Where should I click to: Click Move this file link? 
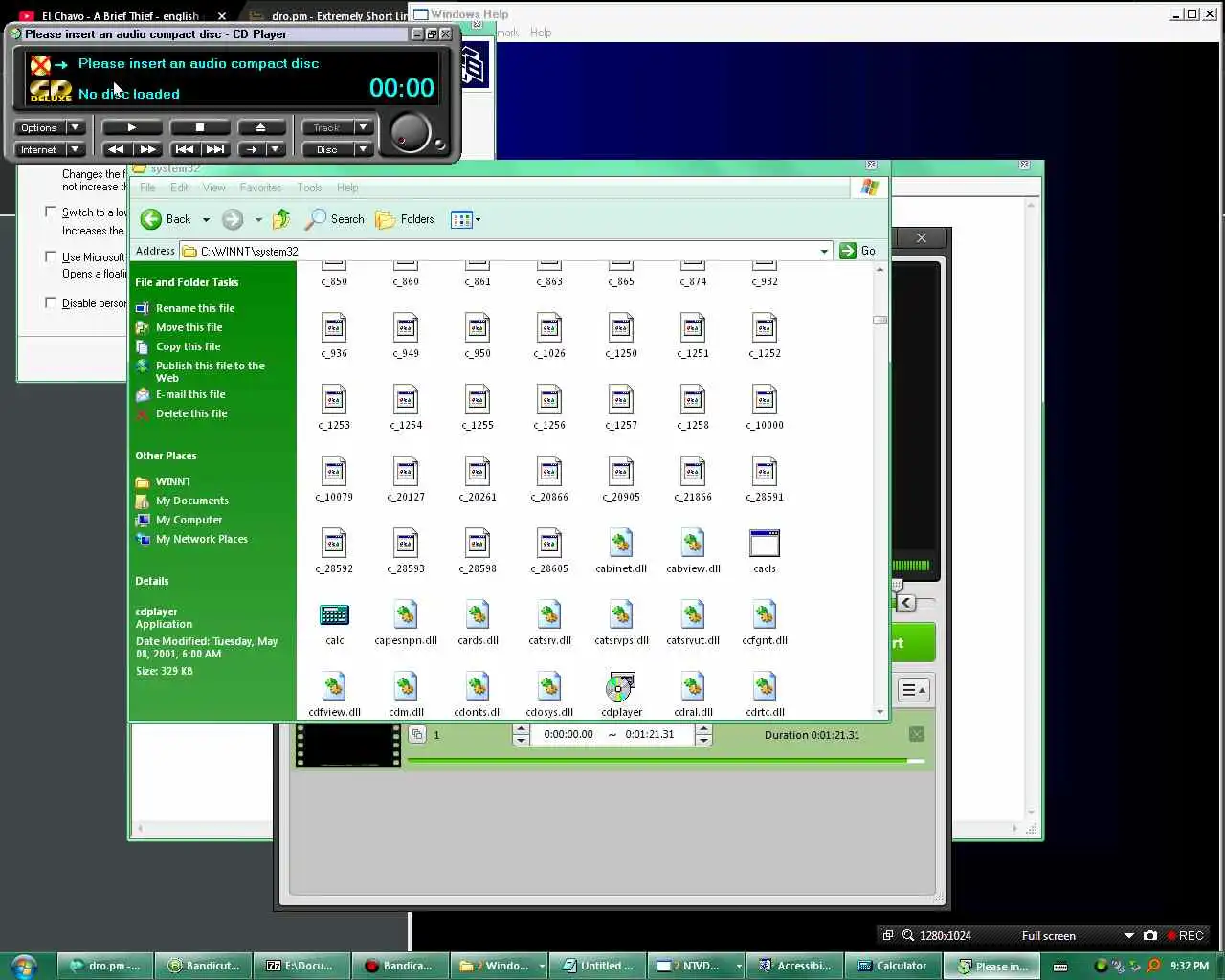coord(189,327)
